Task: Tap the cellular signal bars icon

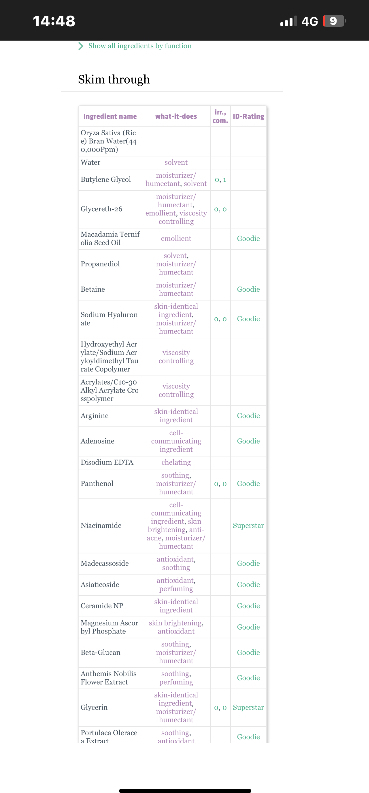Action: [x=288, y=21]
